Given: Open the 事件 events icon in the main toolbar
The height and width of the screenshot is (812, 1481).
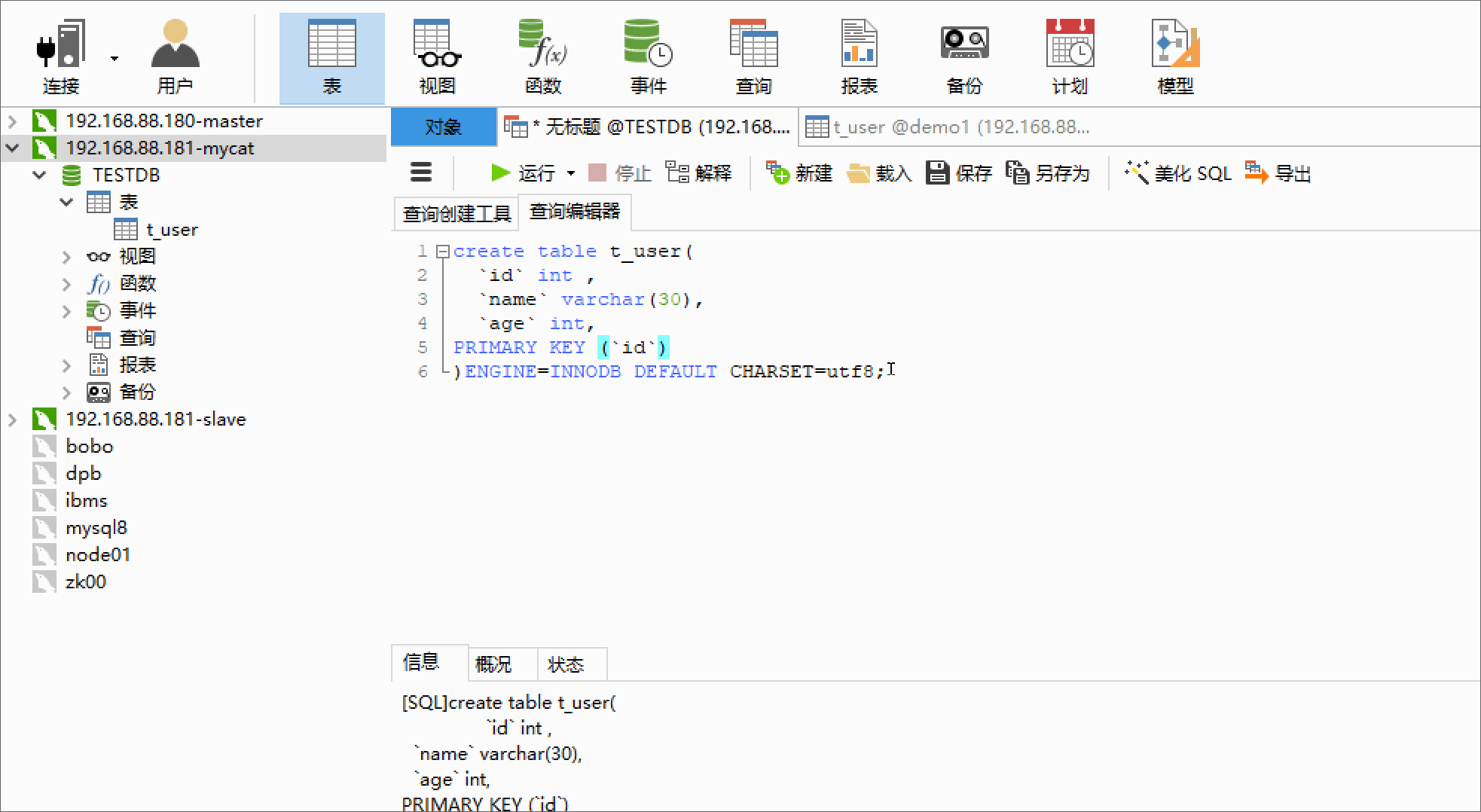Looking at the screenshot, I should point(649,57).
